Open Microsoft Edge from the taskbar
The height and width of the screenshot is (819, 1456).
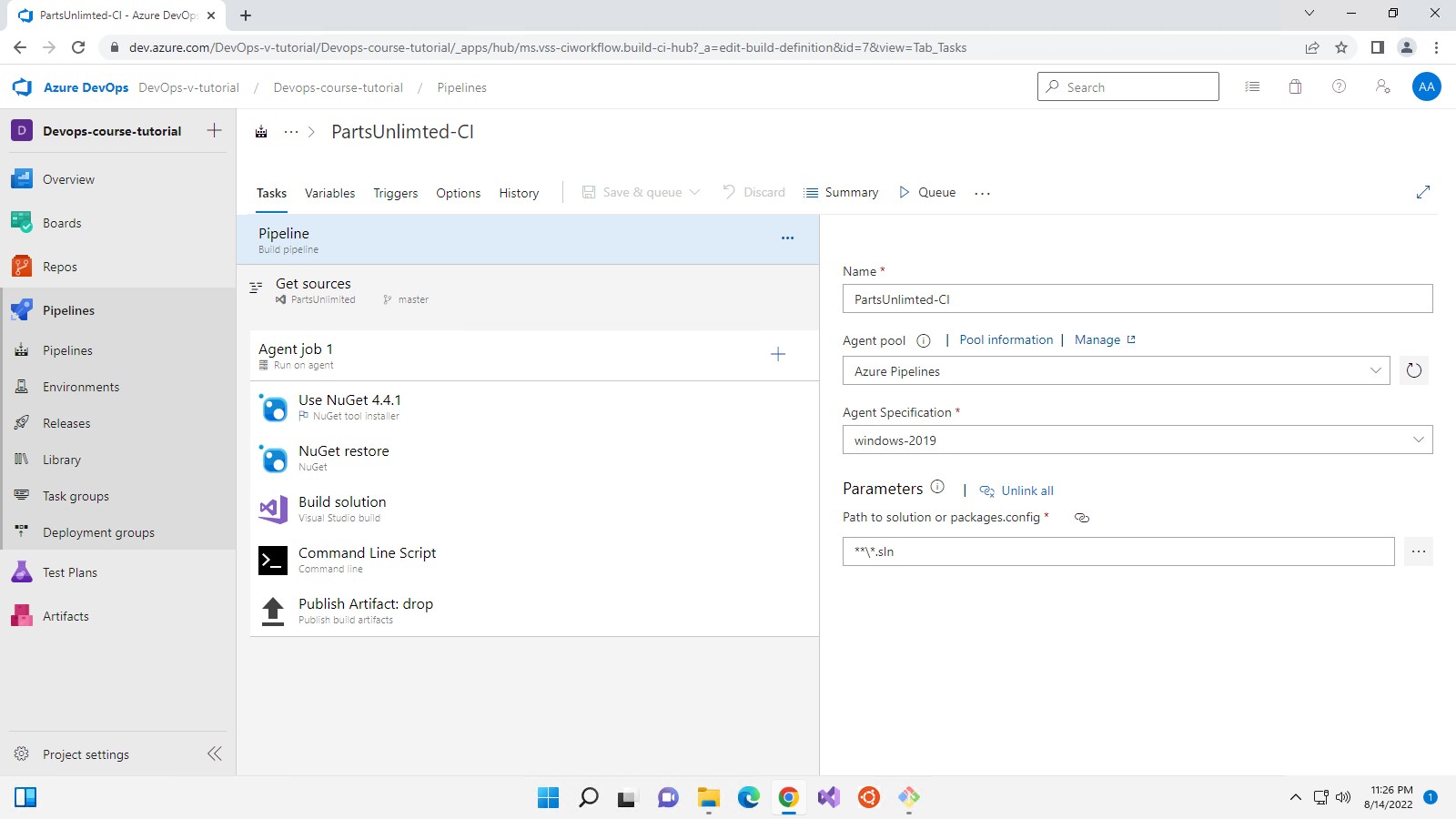click(748, 798)
